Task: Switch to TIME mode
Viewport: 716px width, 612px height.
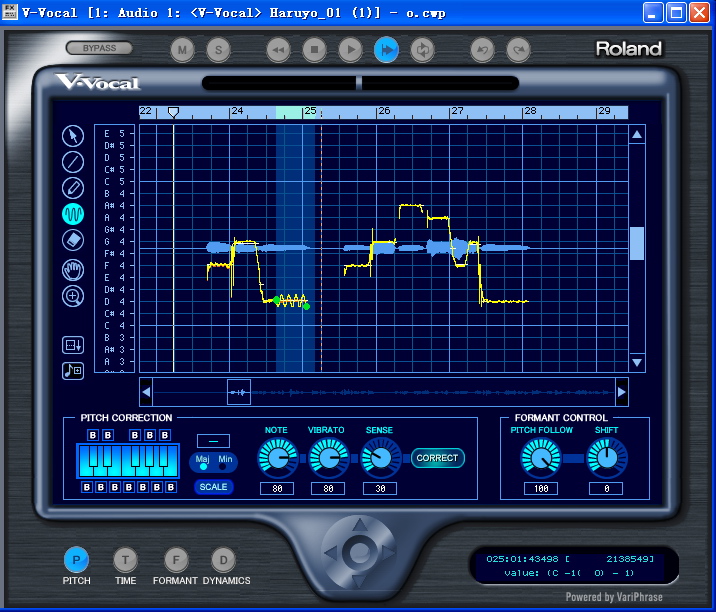Action: (x=125, y=559)
